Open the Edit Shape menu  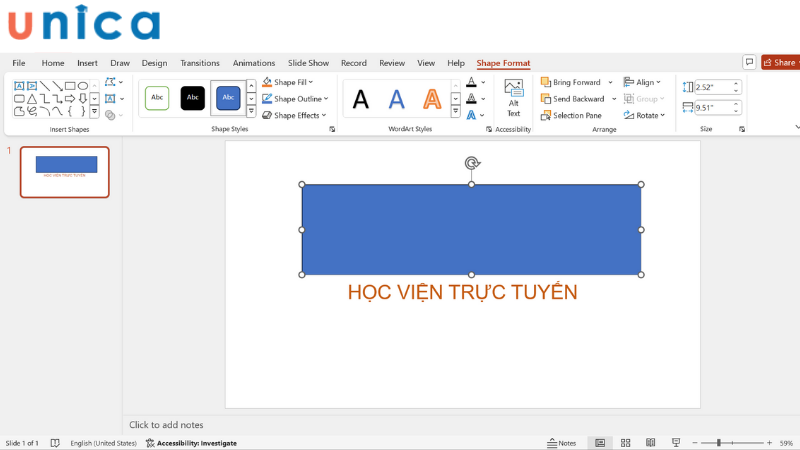[114, 82]
